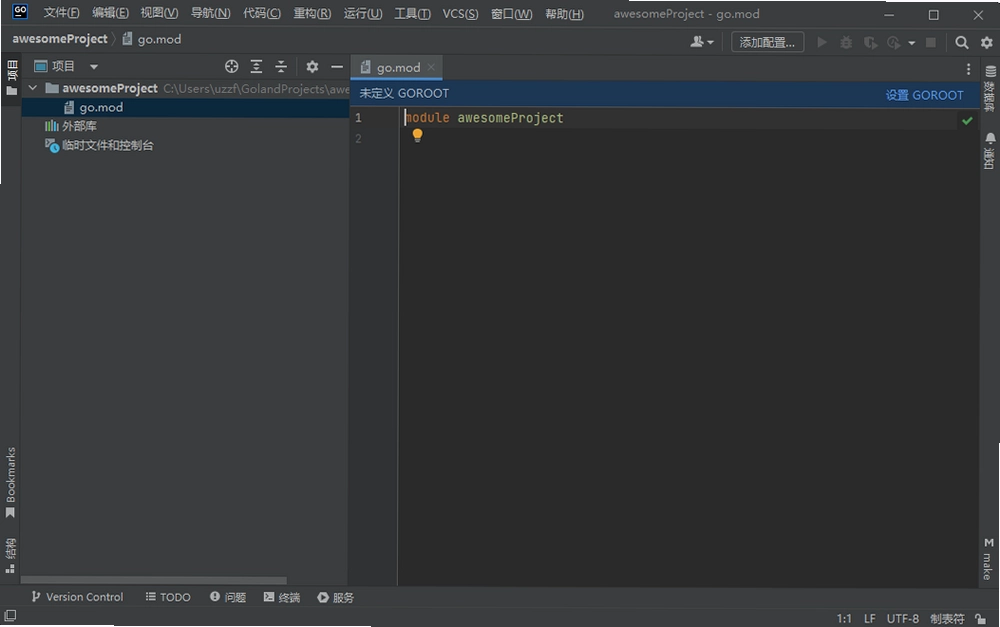Open the 视图(V) menu

[x=159, y=13]
